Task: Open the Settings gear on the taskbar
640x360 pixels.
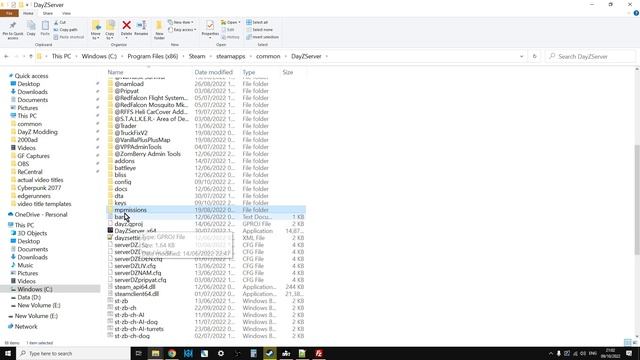Action: tap(221, 353)
